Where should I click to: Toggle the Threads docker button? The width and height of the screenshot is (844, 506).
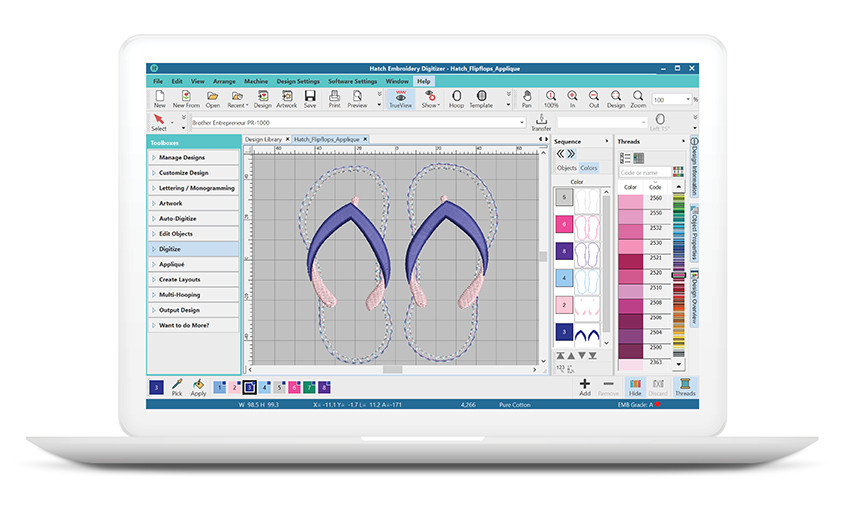685,387
